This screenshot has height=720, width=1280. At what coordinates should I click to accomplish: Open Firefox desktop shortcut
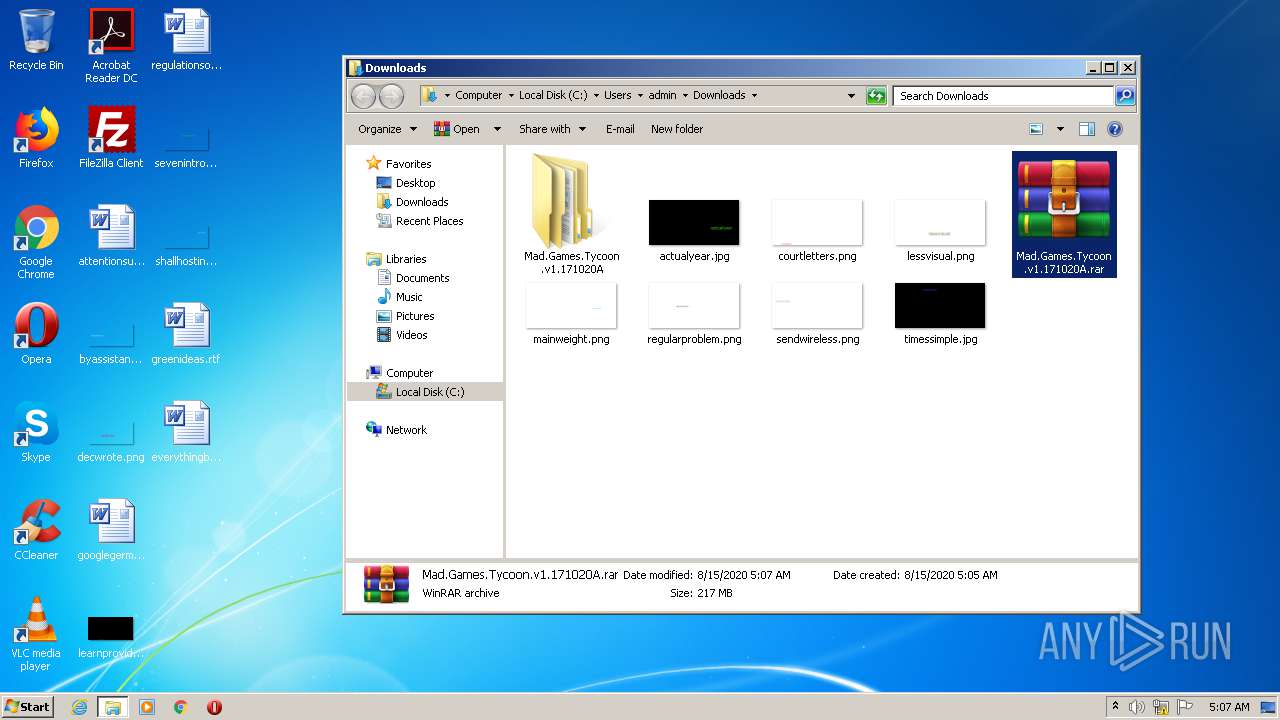pos(36,139)
